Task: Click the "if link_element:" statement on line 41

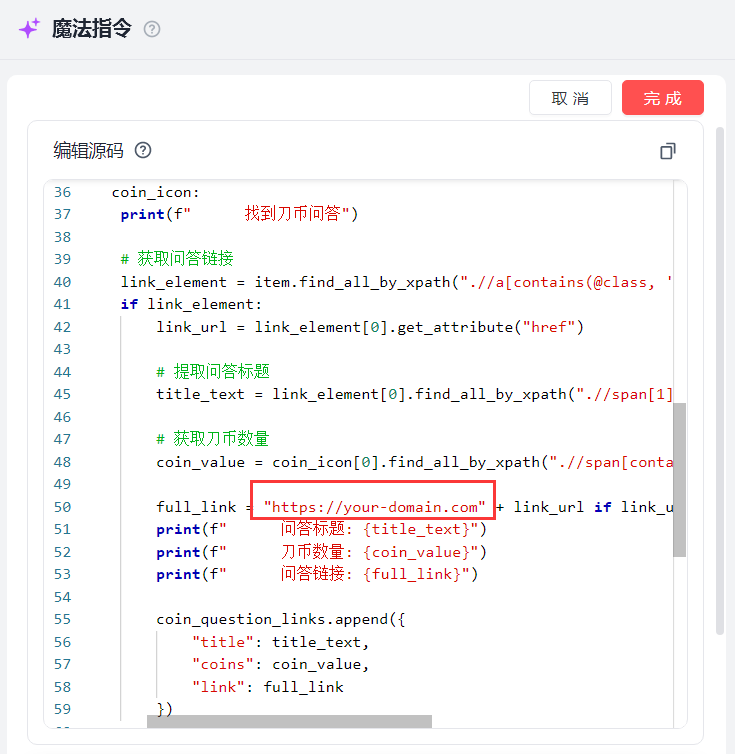Action: [x=191, y=305]
